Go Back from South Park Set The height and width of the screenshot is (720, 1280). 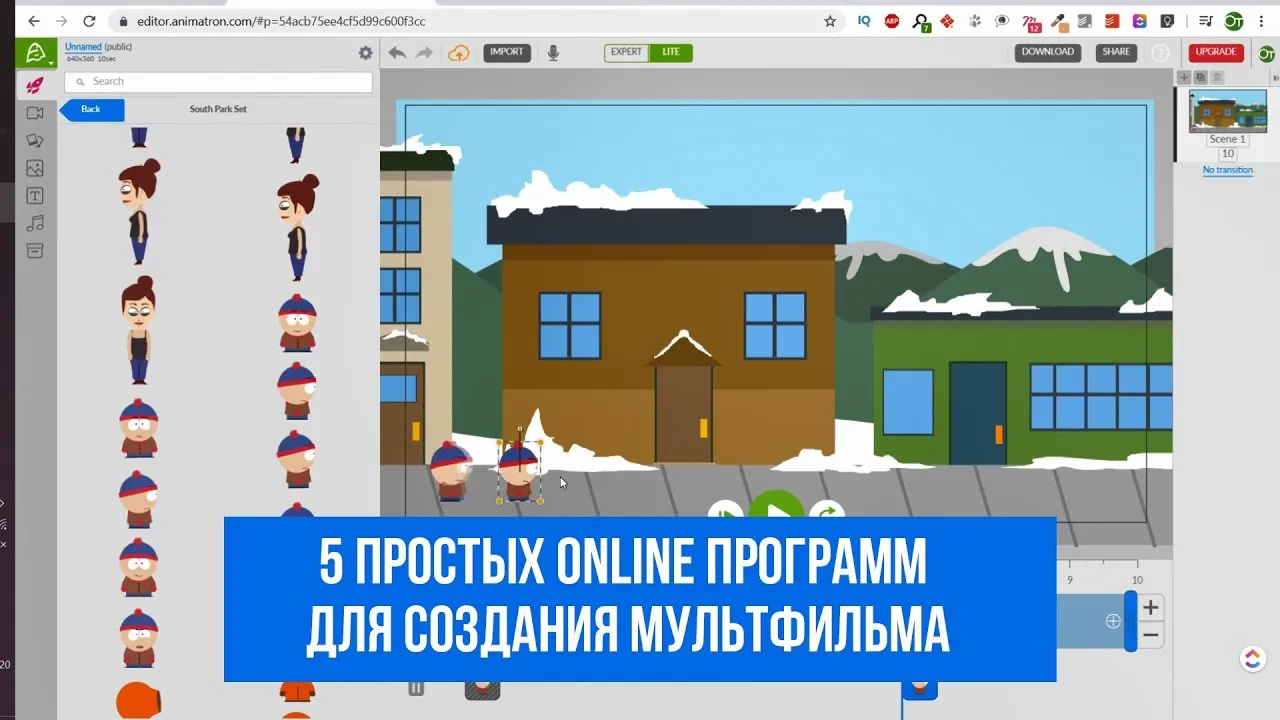(91, 109)
